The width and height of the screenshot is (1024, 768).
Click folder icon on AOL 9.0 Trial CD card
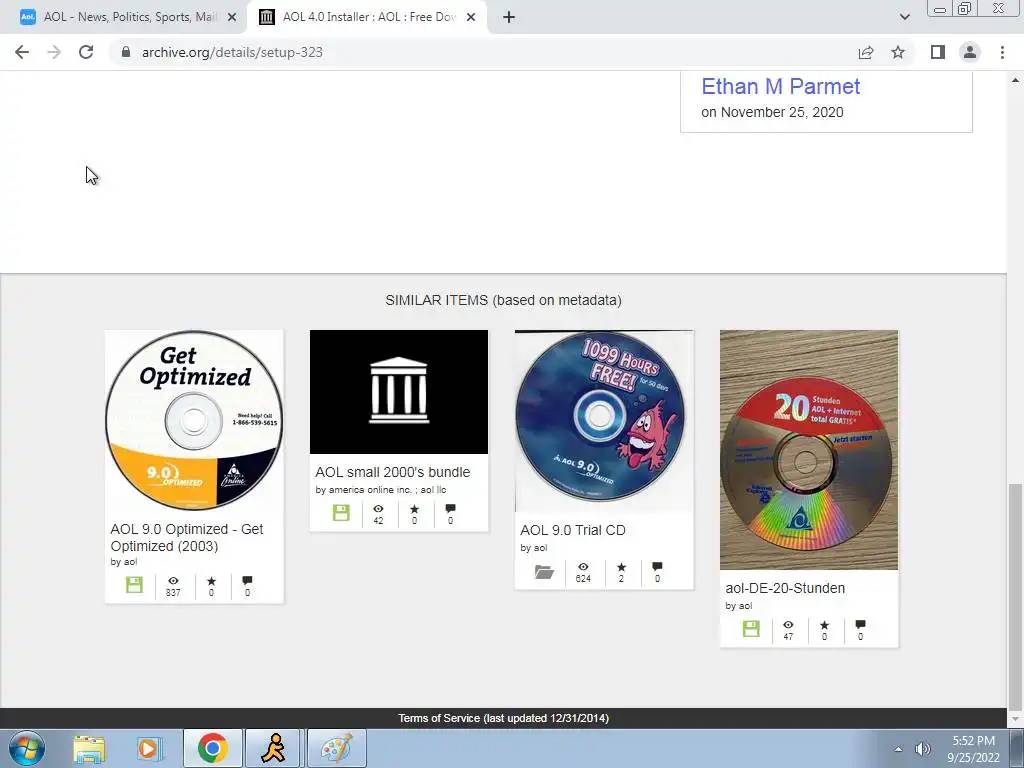(544, 572)
